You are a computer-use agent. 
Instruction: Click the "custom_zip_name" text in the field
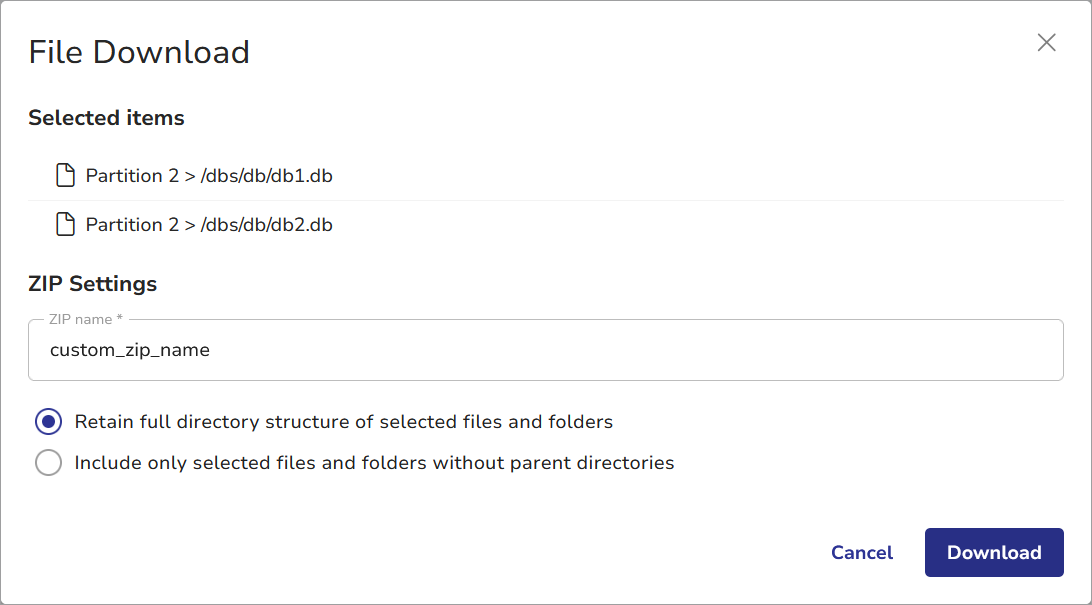(x=130, y=350)
